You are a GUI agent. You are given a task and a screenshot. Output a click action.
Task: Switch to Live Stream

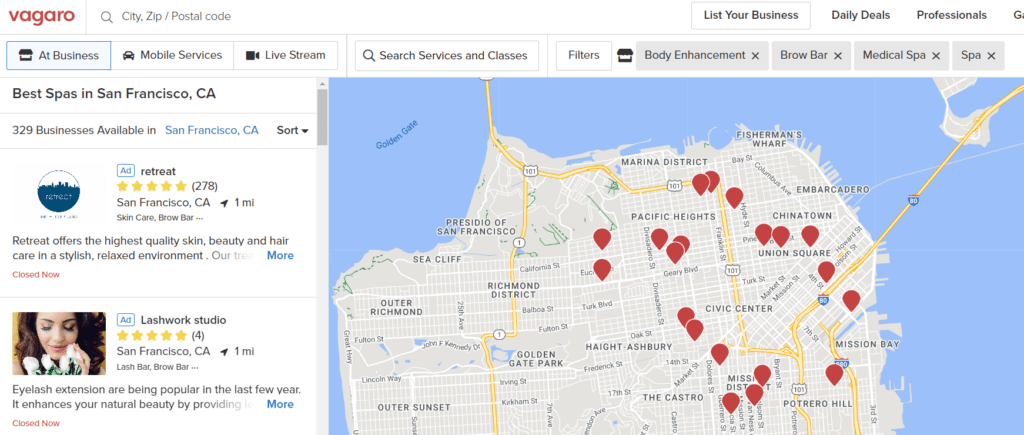pyautogui.click(x=285, y=56)
